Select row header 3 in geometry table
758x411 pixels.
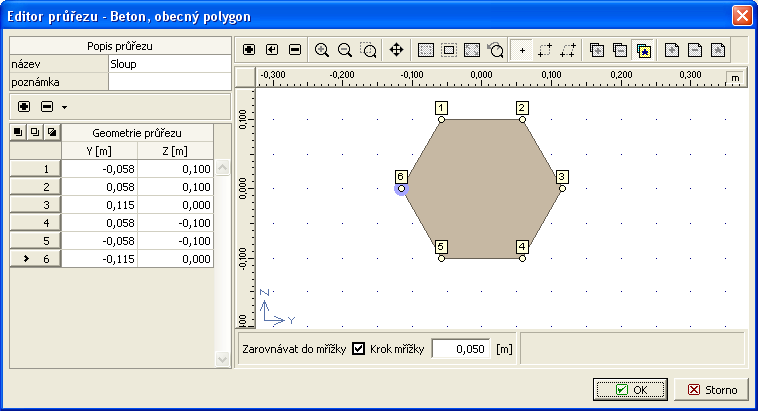35,205
